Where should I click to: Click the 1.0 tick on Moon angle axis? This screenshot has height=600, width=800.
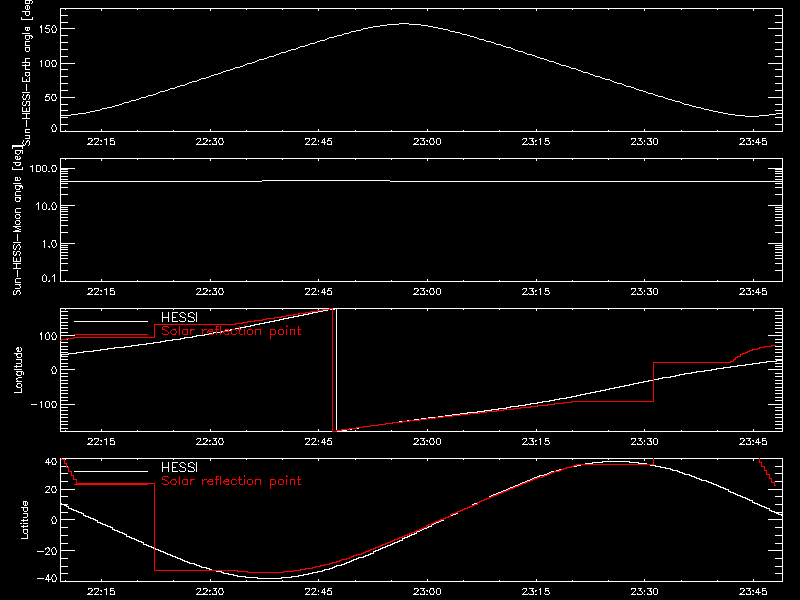pos(48,244)
